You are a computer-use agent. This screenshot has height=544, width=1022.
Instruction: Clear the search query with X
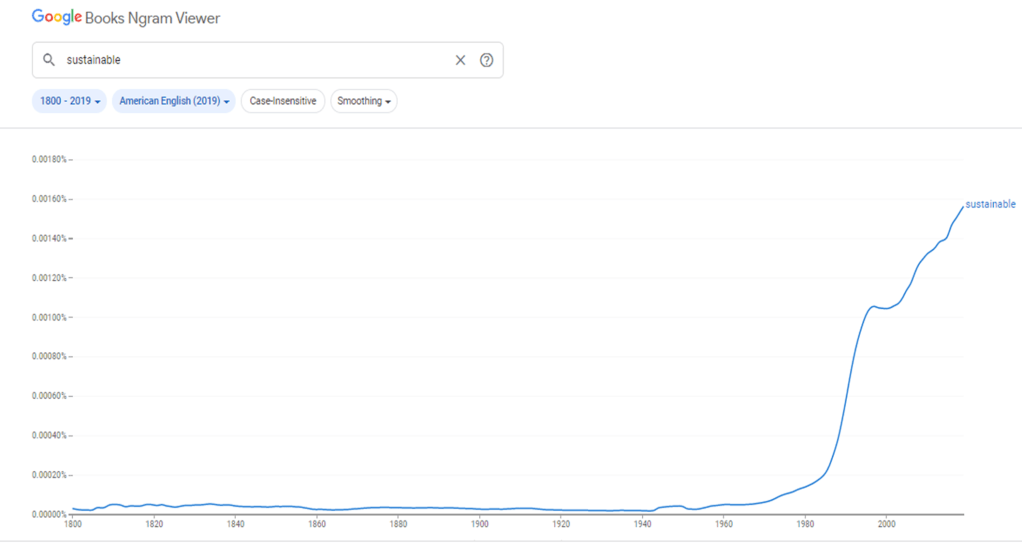pyautogui.click(x=460, y=60)
